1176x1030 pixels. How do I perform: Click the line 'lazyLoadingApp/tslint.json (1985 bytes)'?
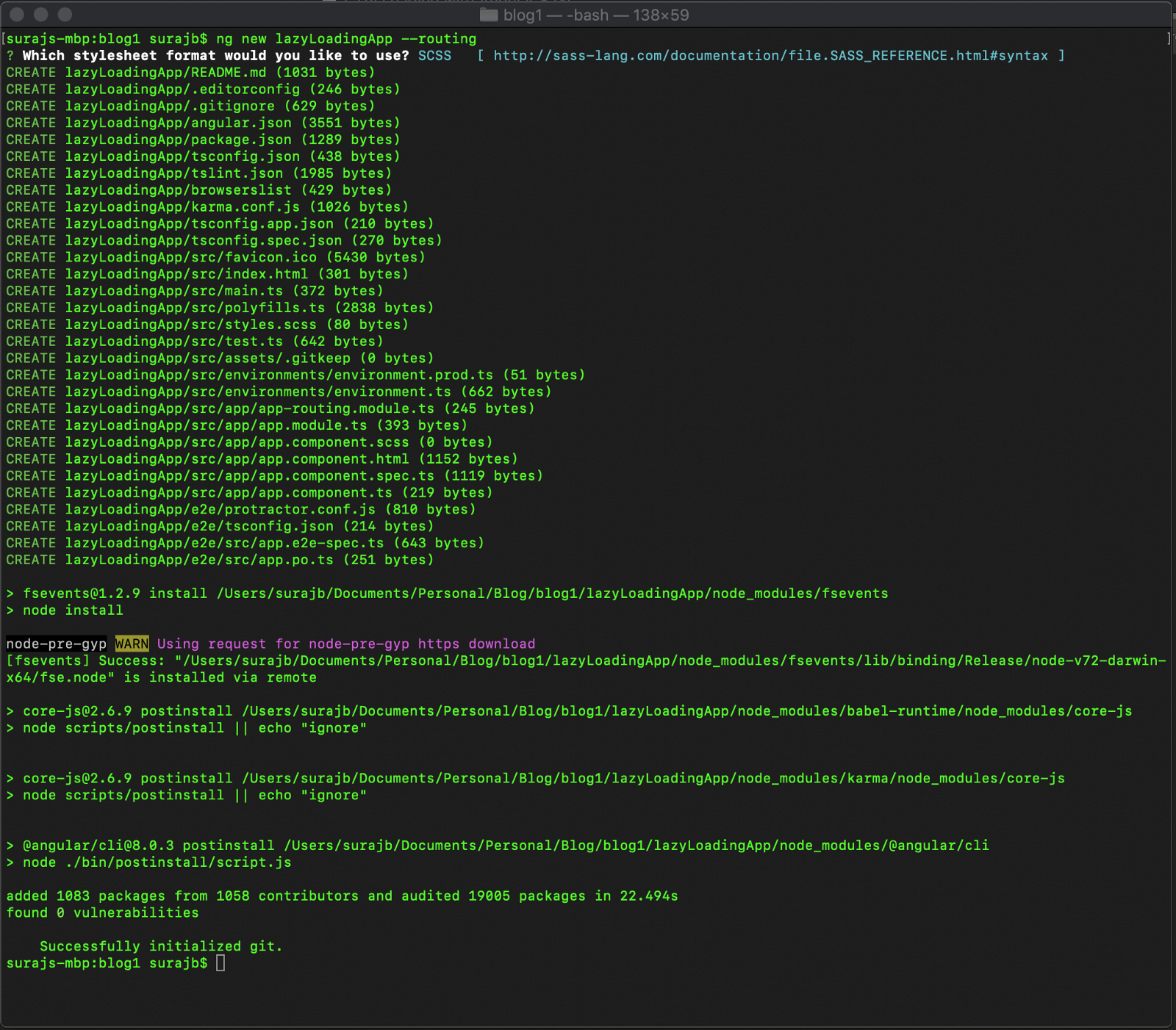pos(229,174)
